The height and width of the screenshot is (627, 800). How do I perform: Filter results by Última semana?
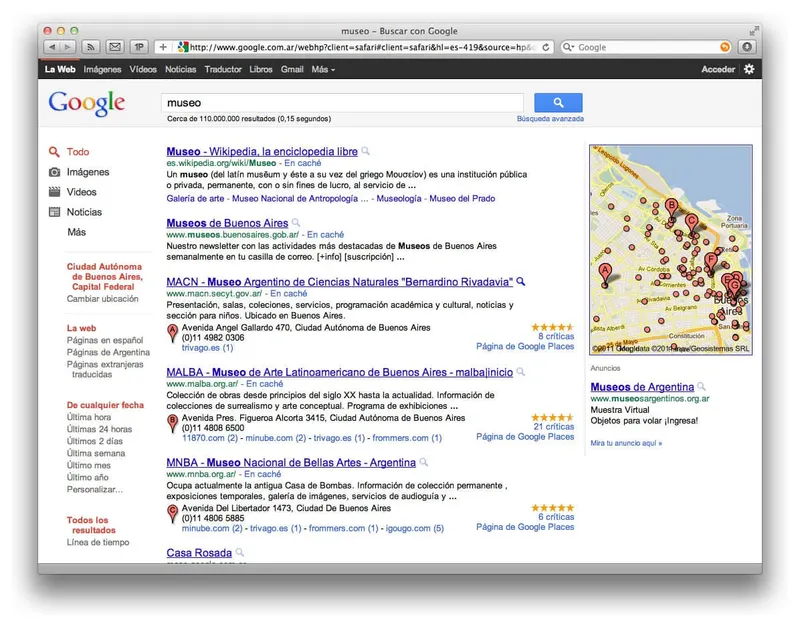(95, 453)
